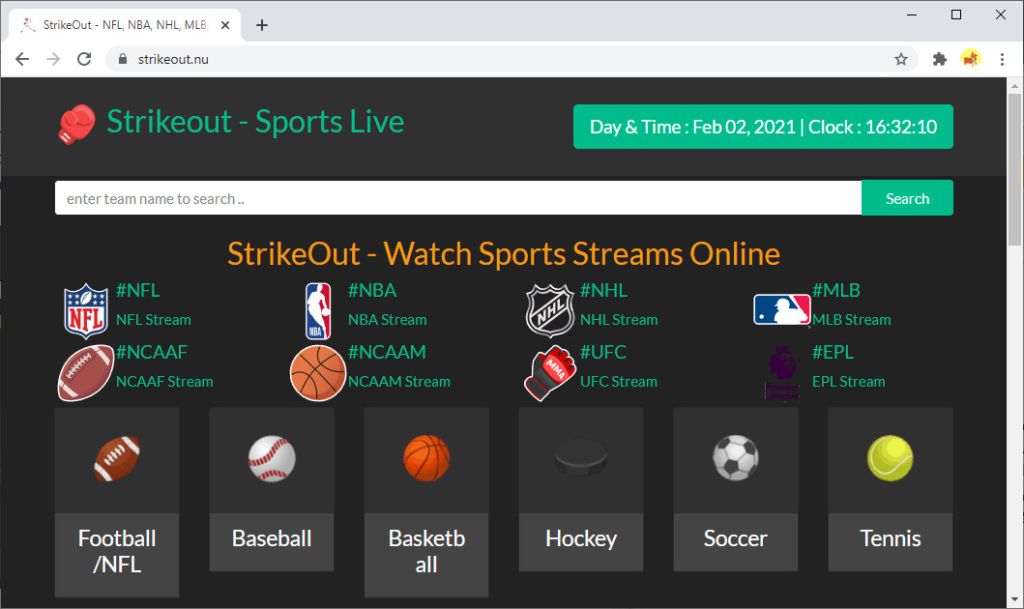This screenshot has width=1024, height=609.
Task: Open the UFC Stream link
Action: click(619, 382)
